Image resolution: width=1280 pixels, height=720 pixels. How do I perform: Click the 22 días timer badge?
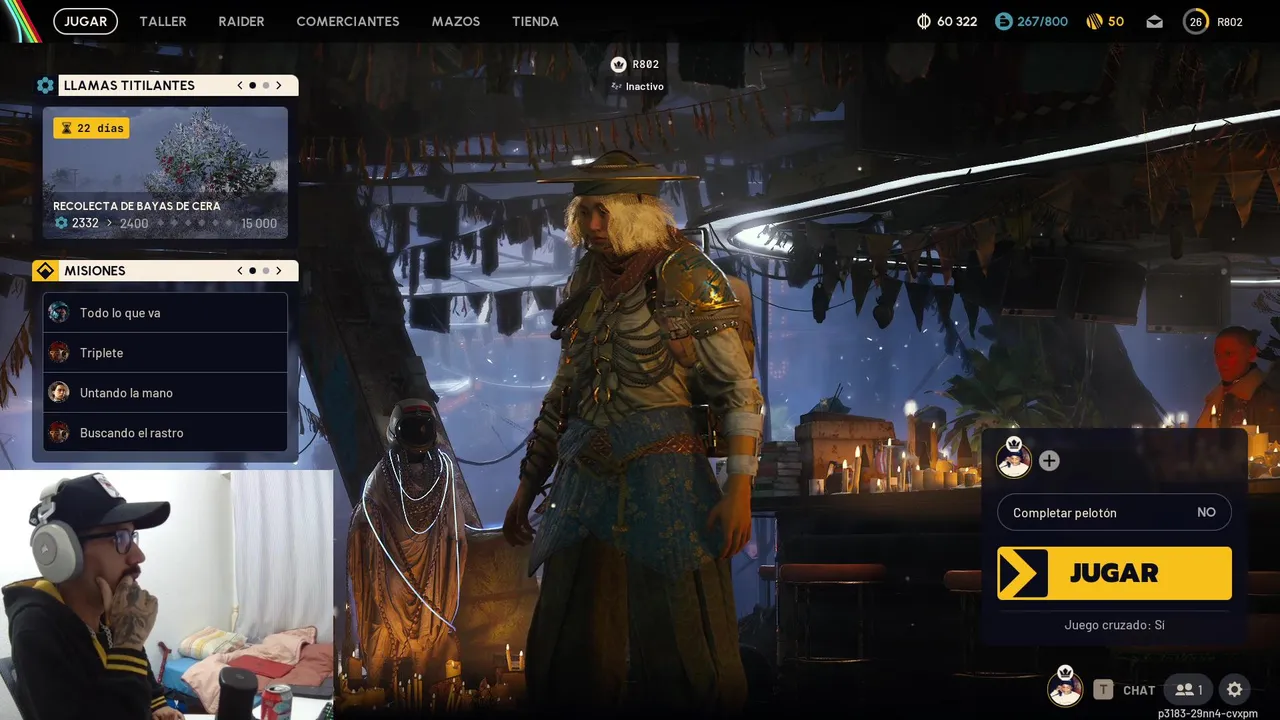click(91, 128)
